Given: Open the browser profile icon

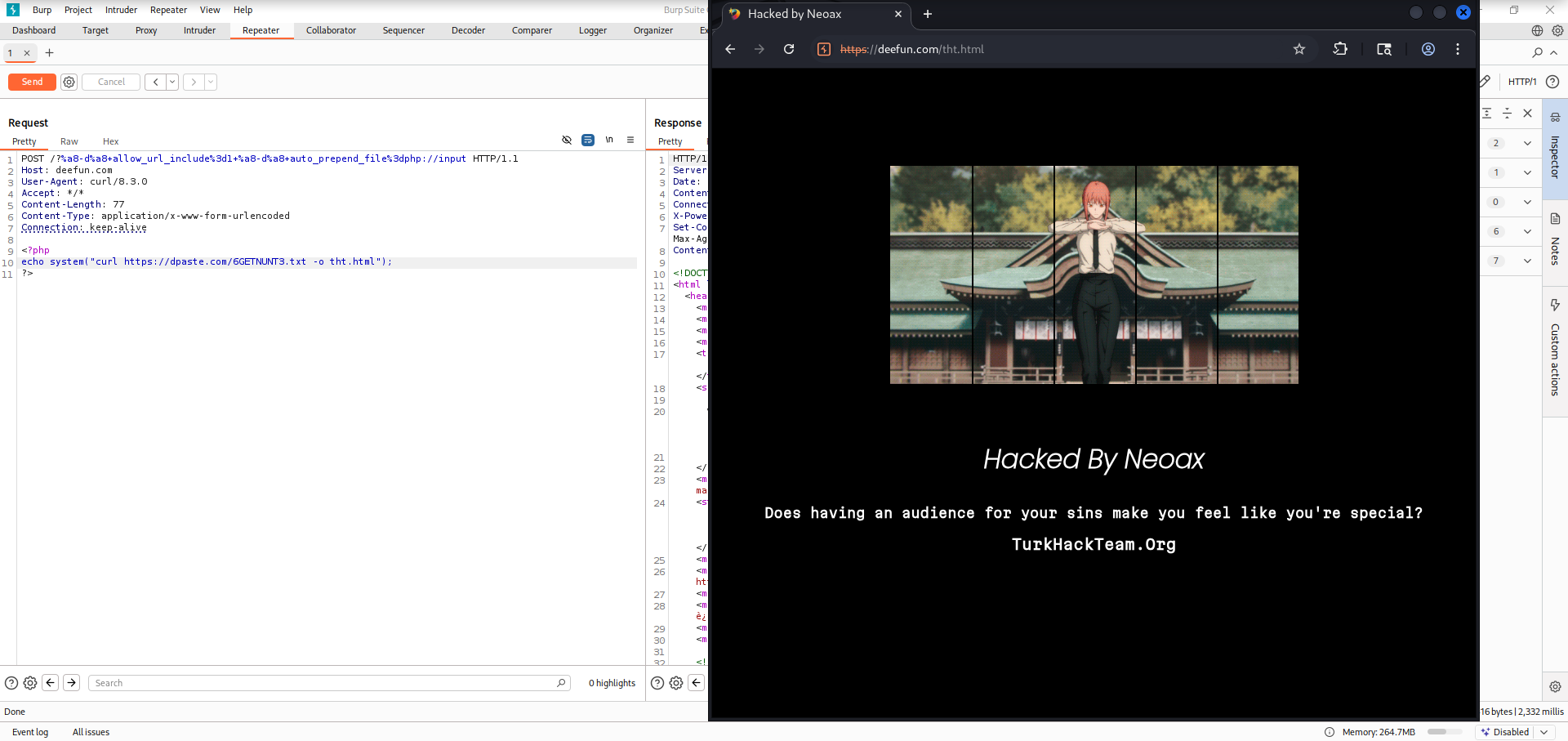Looking at the screenshot, I should point(1428,49).
